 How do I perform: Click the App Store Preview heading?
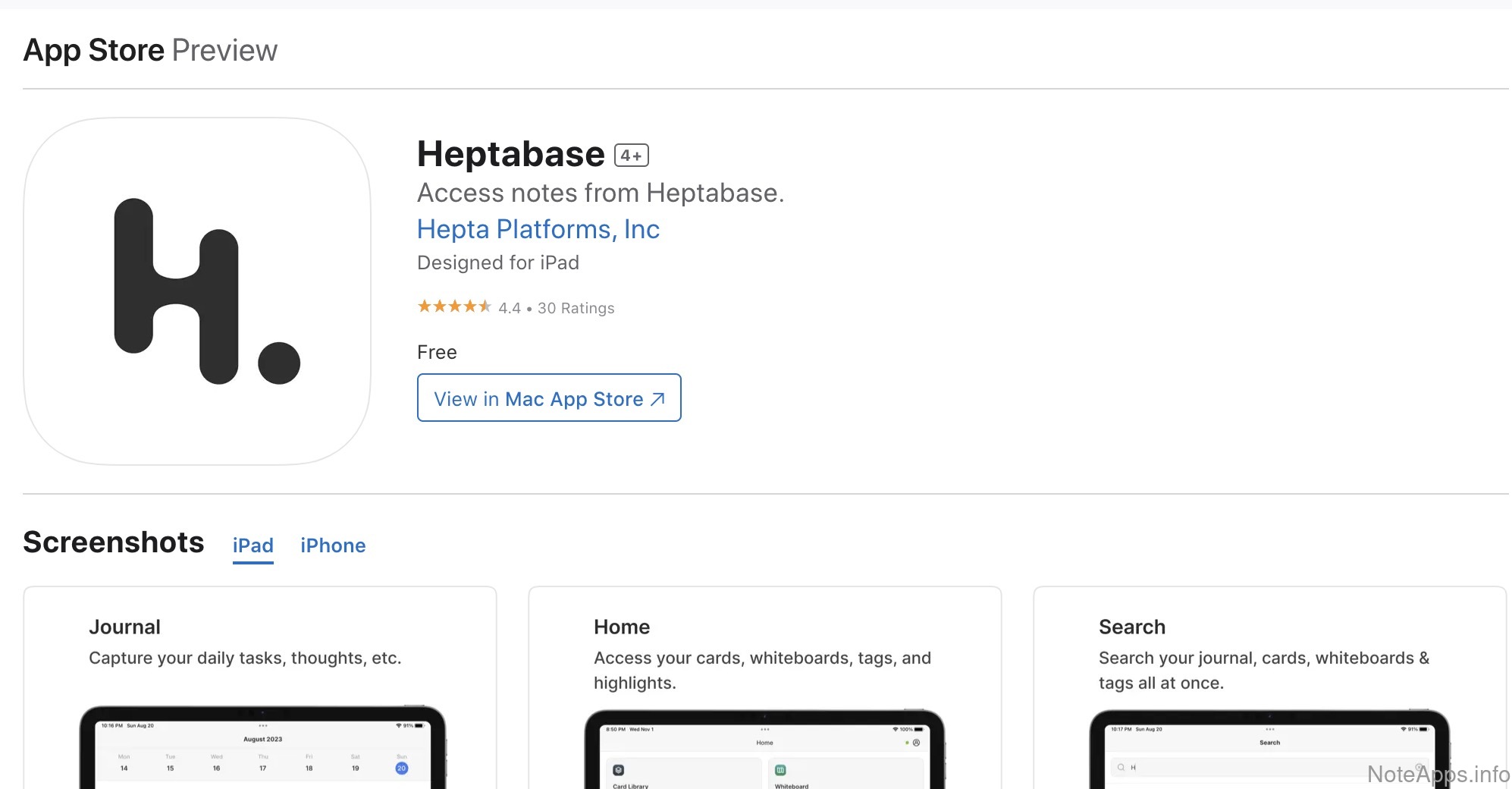(x=150, y=50)
